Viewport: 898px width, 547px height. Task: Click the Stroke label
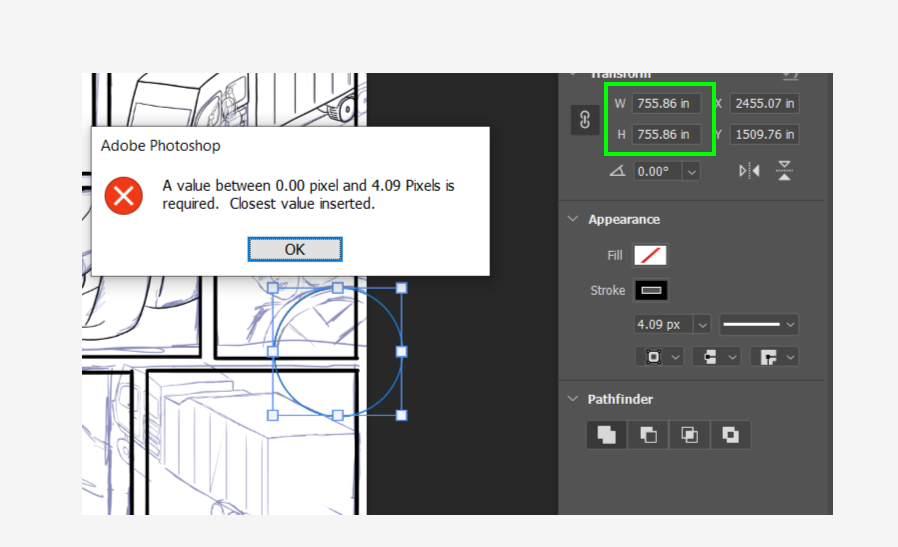coord(608,290)
